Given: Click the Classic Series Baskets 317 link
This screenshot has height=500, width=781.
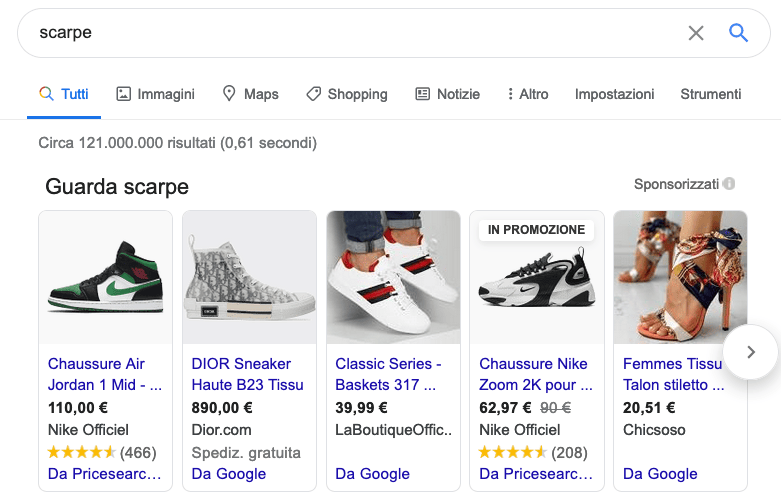Looking at the screenshot, I should (388, 374).
